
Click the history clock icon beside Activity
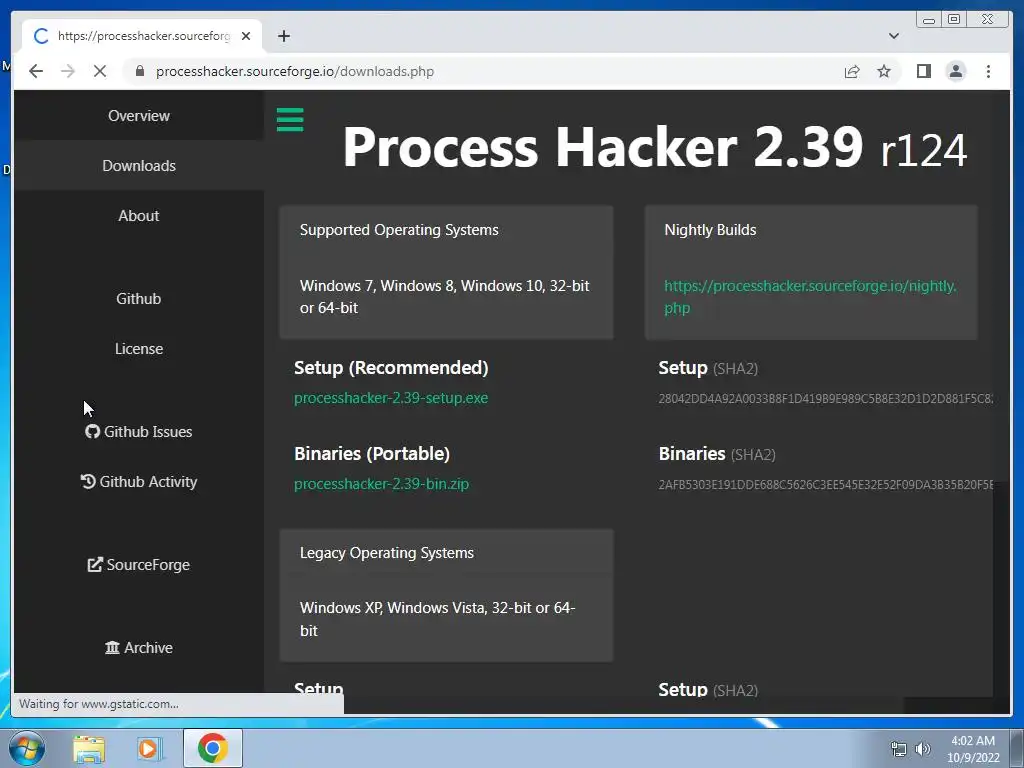coord(88,481)
